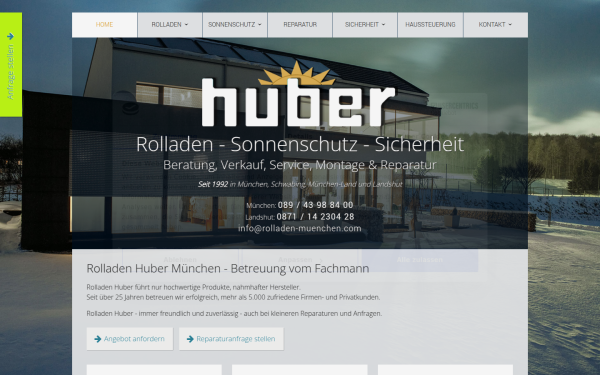Click the arrow icon on Anfrage stellen tab
600x375 pixels.
tap(10, 36)
